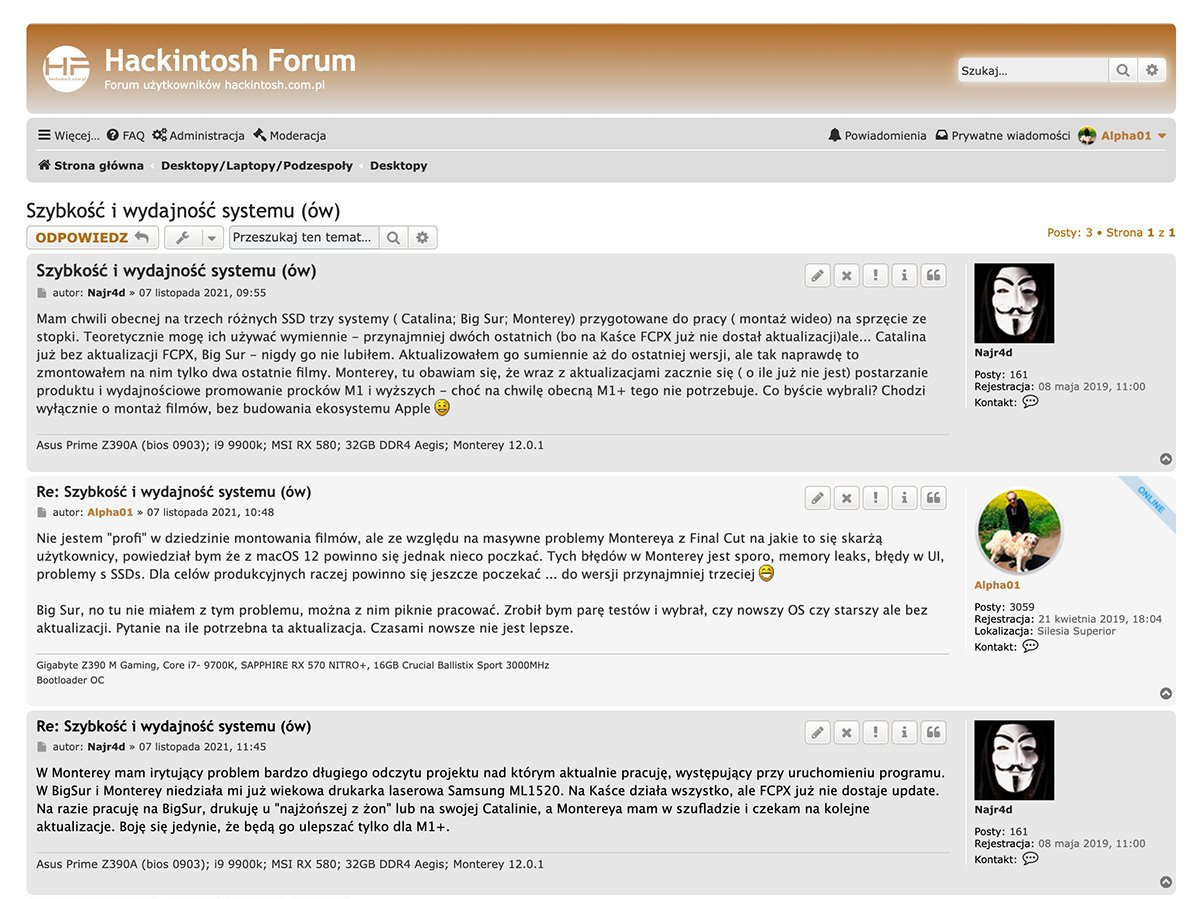Quote Alpha01's reply

coord(933,497)
